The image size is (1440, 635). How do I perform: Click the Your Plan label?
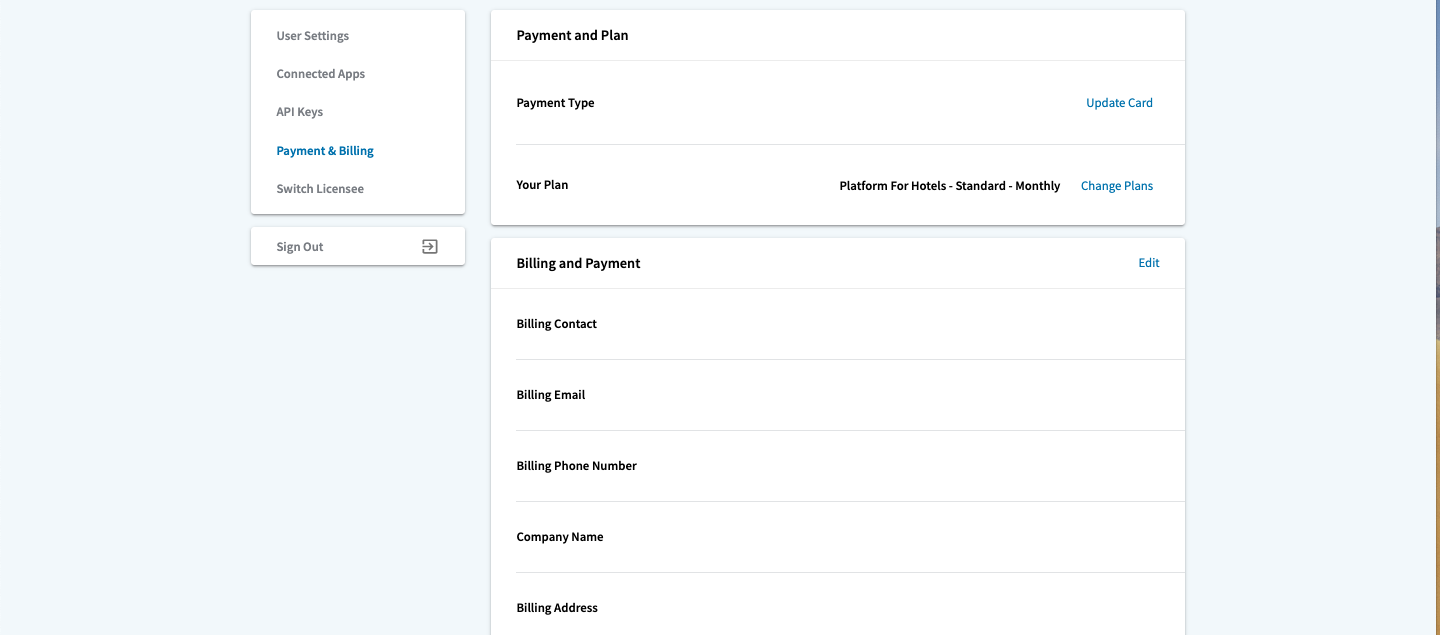click(543, 185)
